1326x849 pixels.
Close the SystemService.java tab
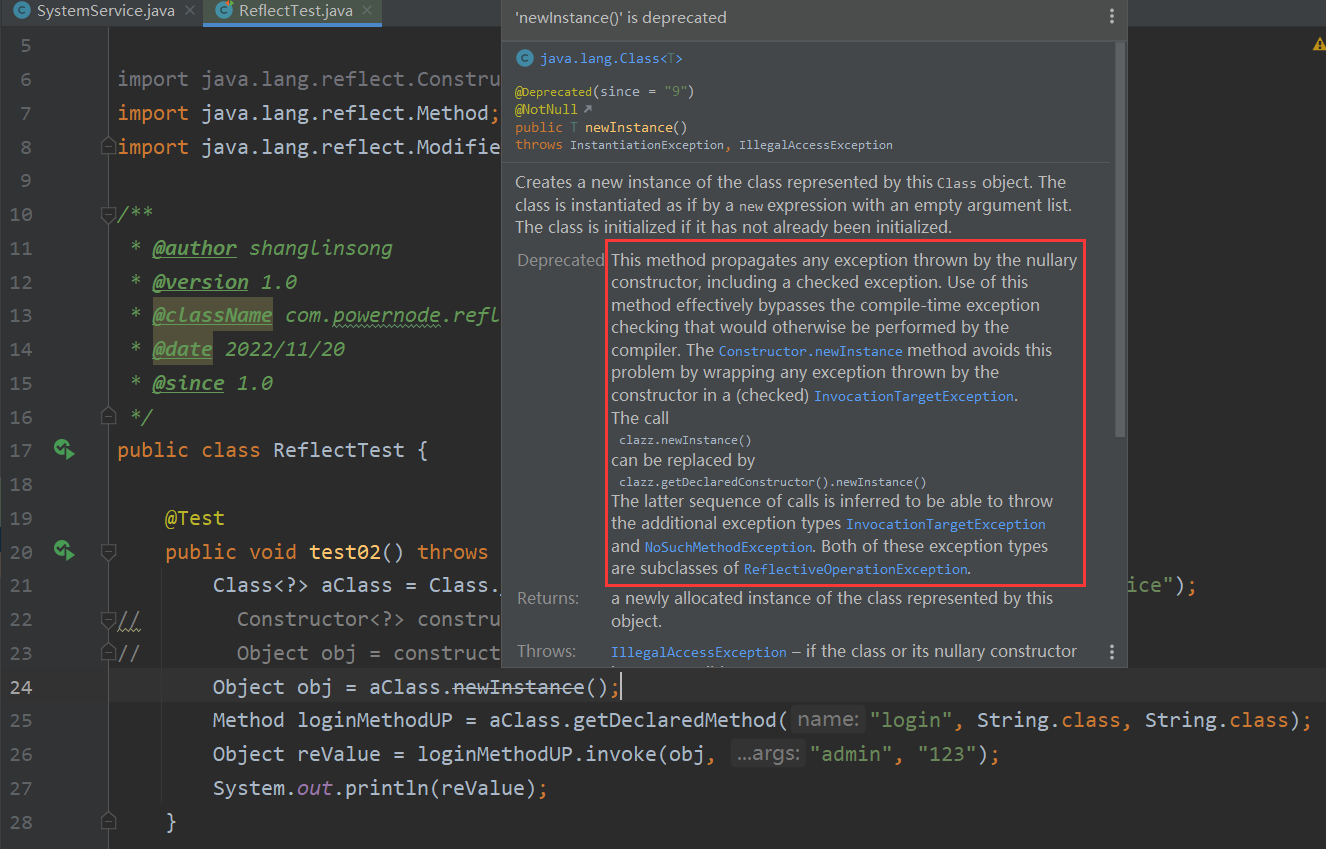pos(190,12)
